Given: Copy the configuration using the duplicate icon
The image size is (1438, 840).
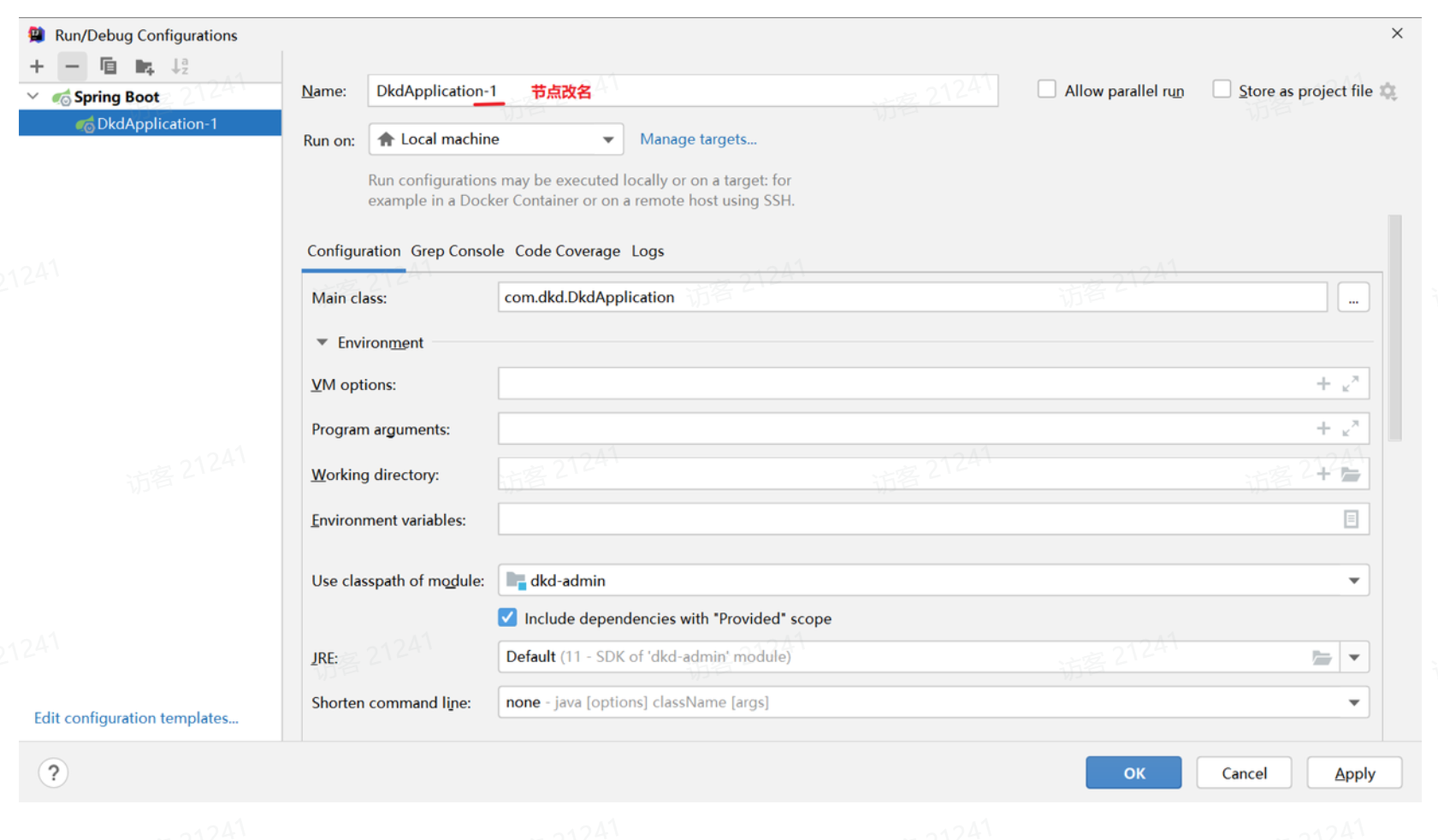Looking at the screenshot, I should 108,66.
